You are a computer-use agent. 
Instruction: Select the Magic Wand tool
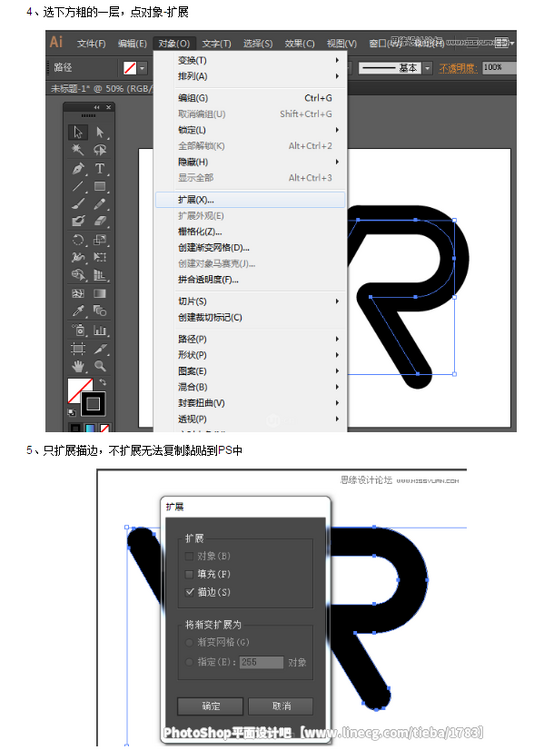(78, 150)
